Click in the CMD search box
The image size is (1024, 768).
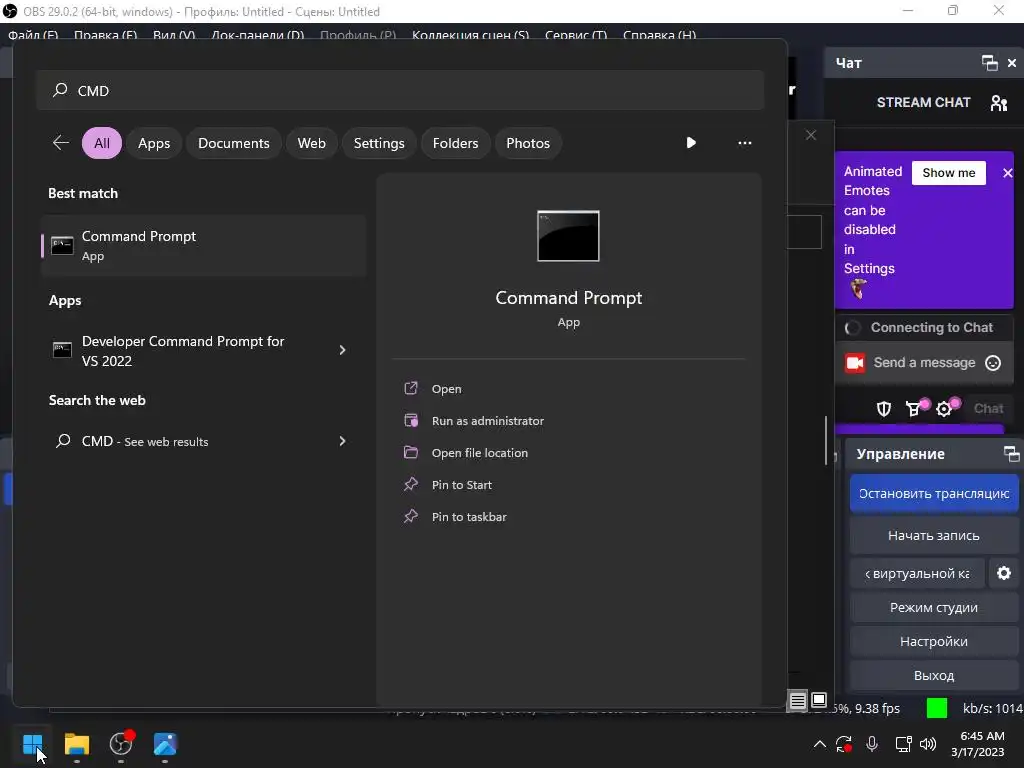pyautogui.click(x=400, y=90)
